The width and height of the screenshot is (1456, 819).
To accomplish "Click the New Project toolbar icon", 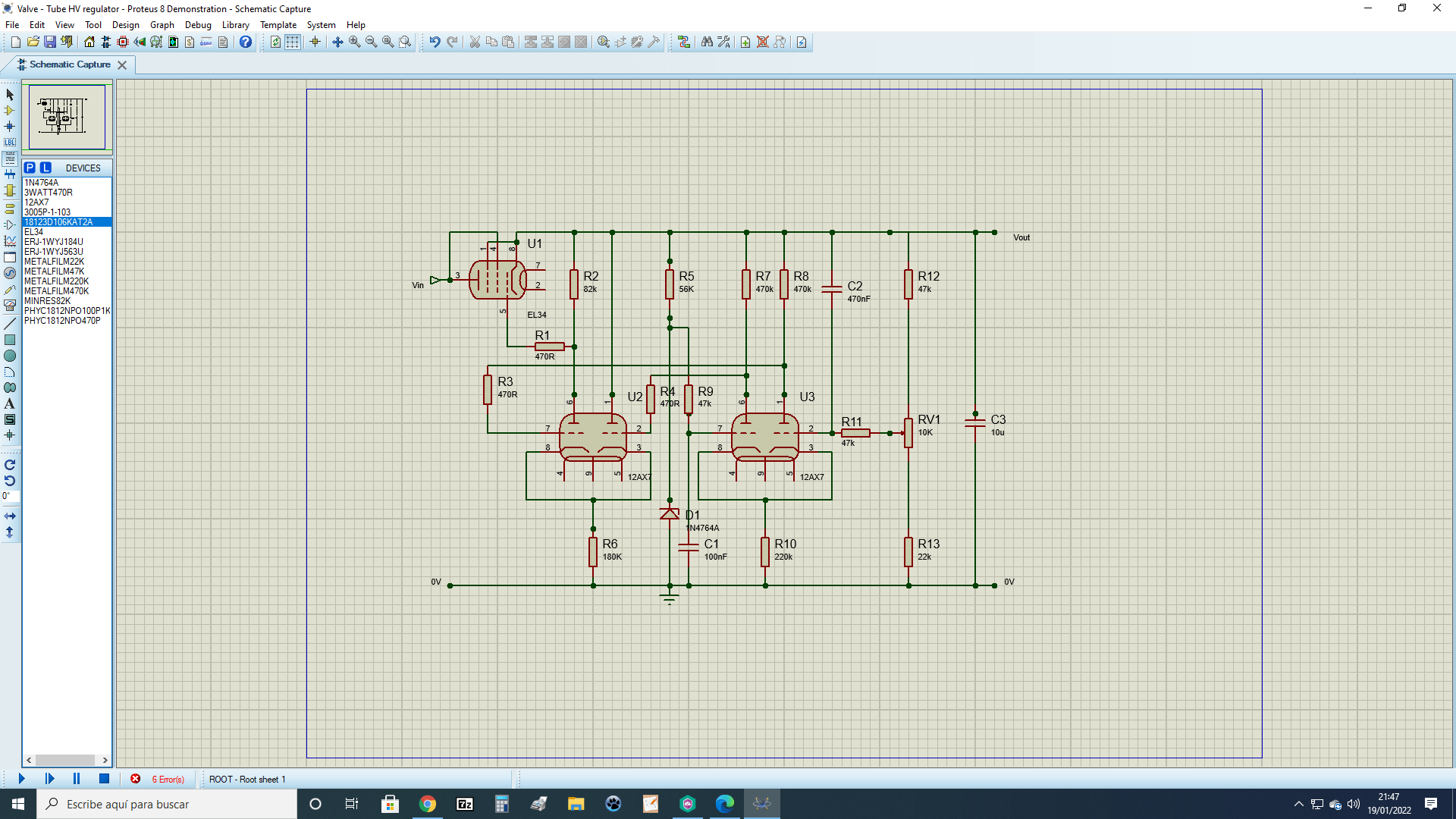I will pos(15,42).
